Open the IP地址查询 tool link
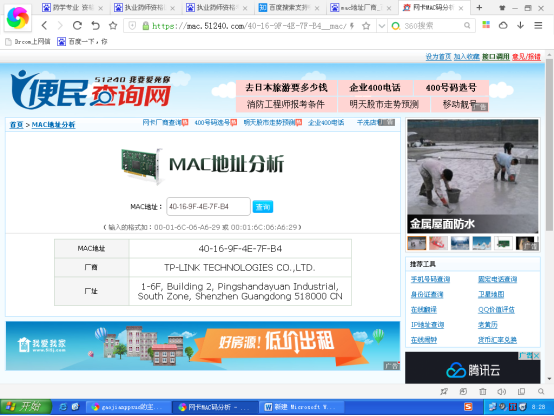This screenshot has width=554, height=416. [427, 325]
